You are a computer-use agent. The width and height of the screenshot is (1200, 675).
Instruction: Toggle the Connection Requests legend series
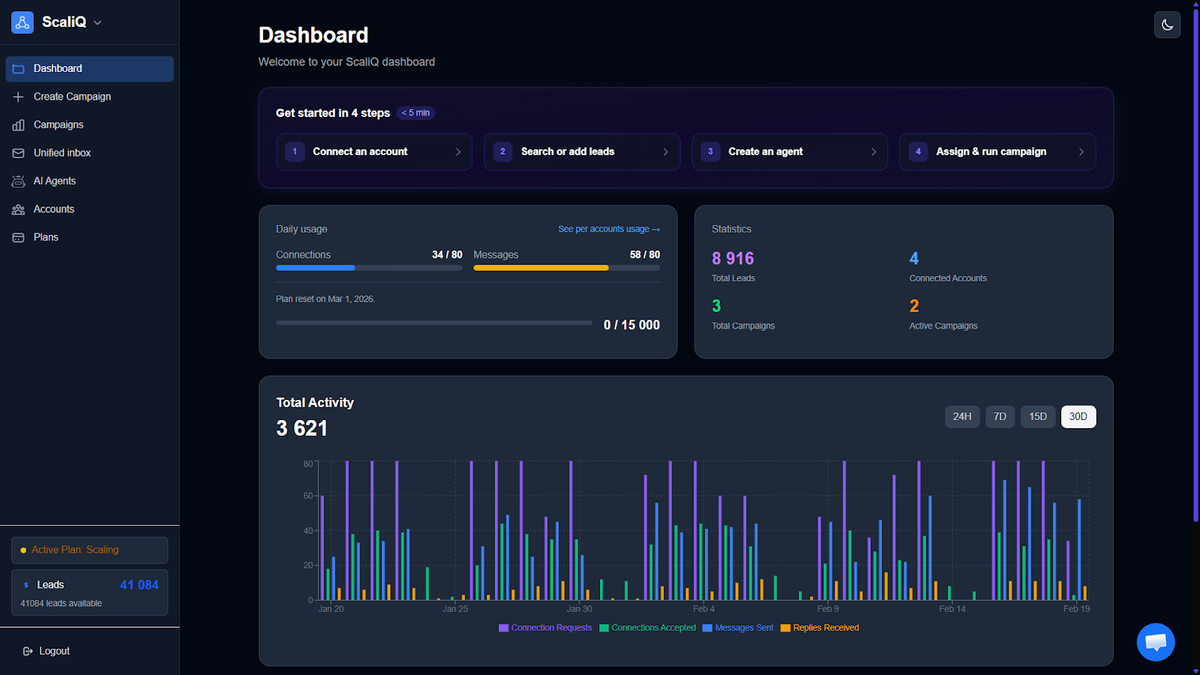544,627
